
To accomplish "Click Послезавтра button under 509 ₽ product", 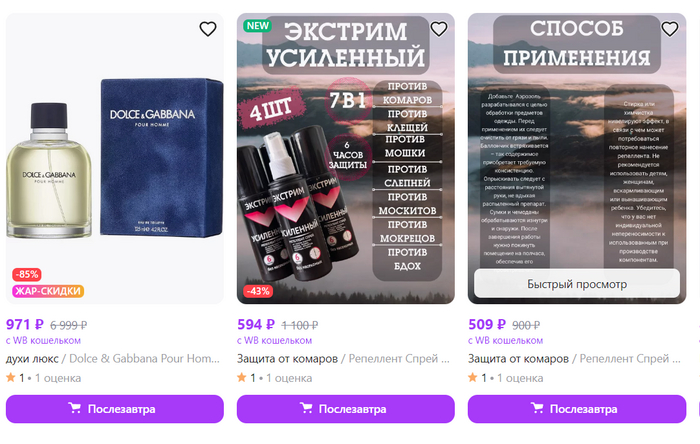I will [577, 409].
